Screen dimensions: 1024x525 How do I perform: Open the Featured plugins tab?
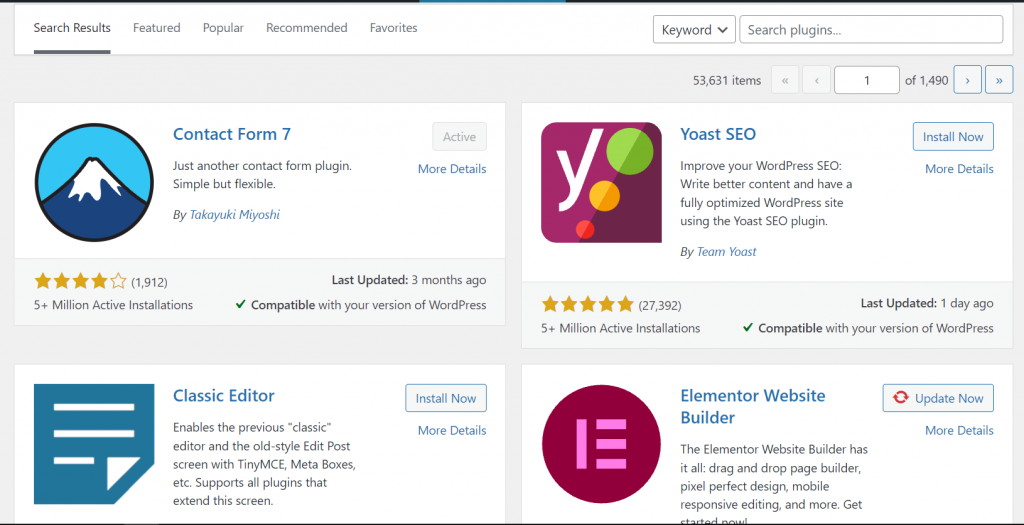tap(157, 28)
